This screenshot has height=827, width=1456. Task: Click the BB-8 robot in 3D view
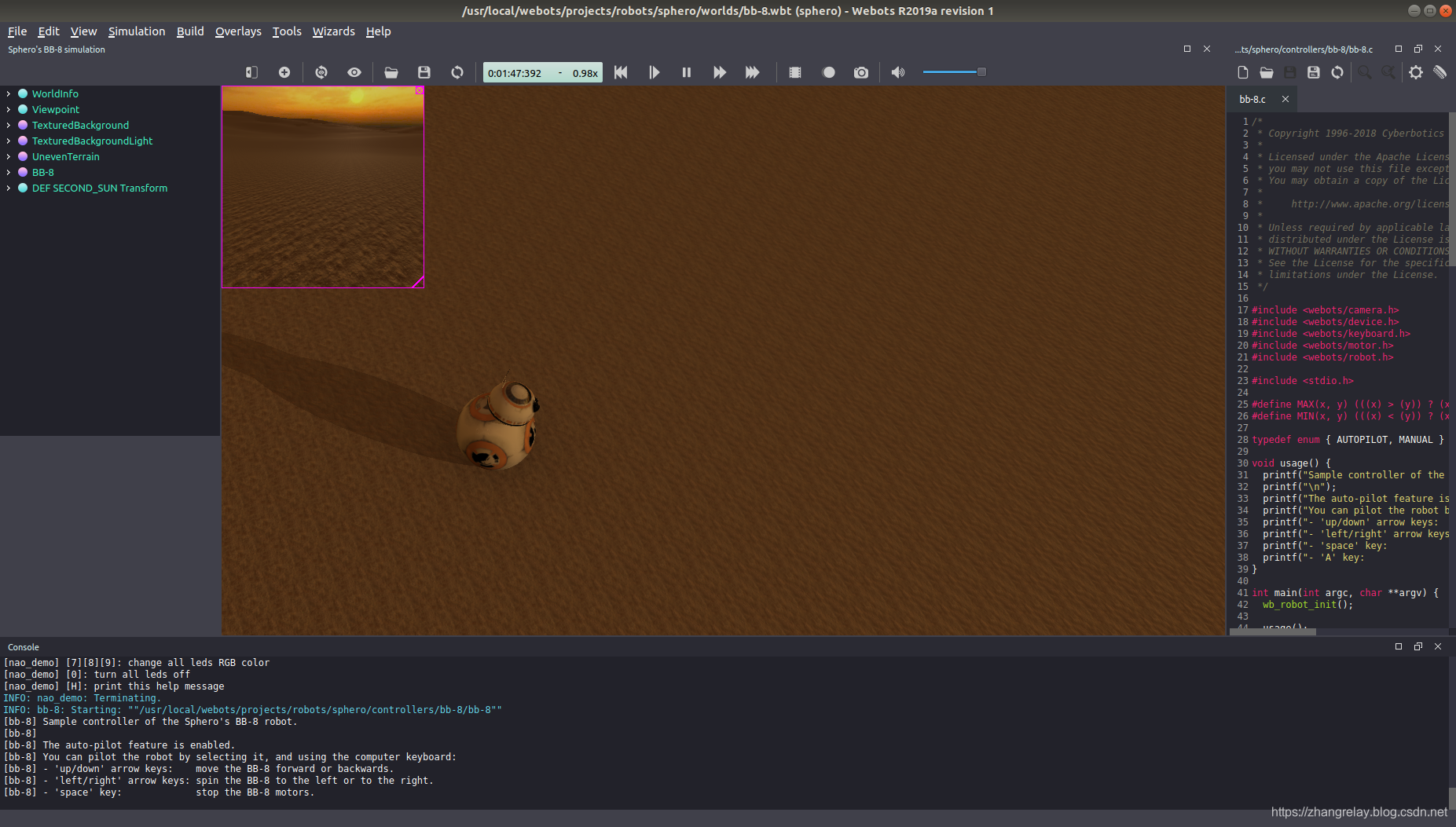[x=498, y=424]
